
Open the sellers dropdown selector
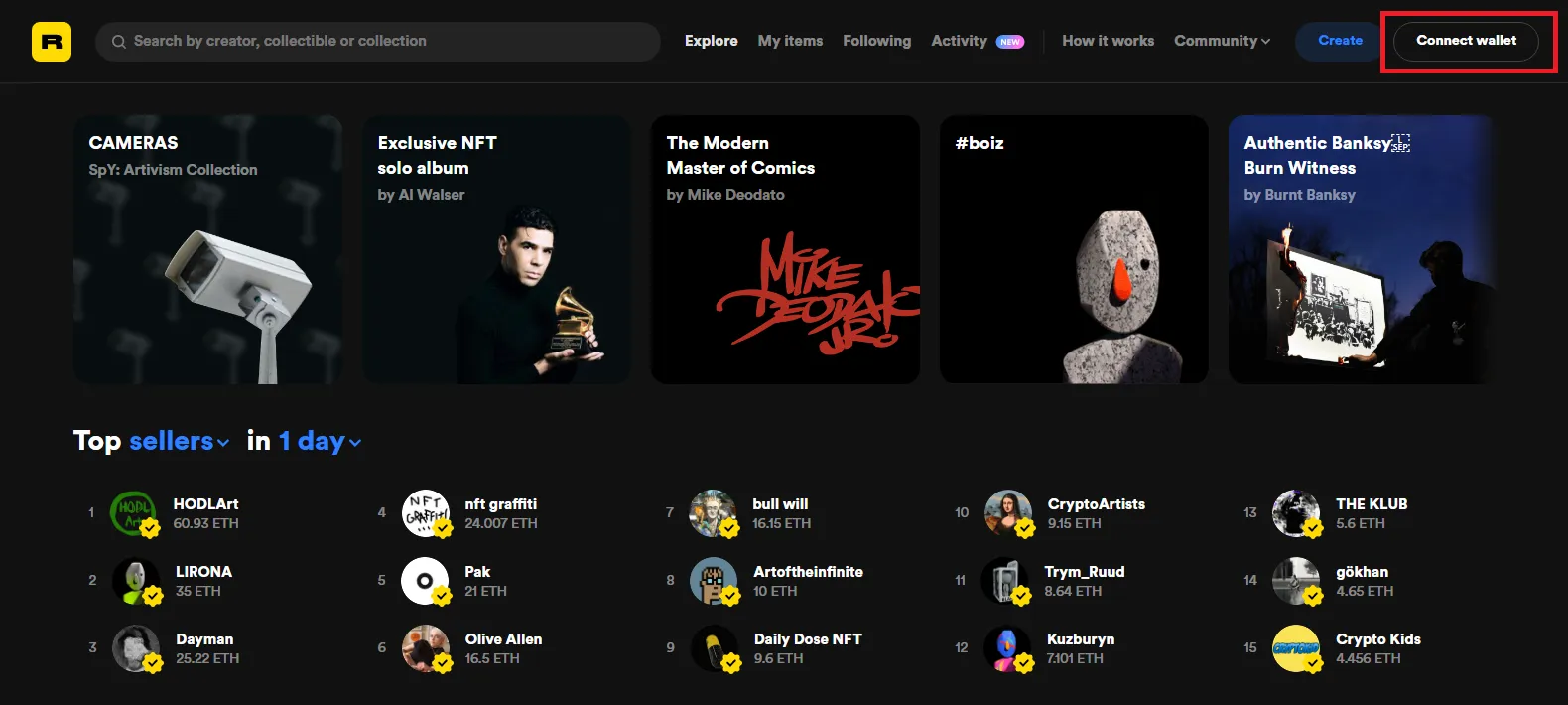tap(179, 441)
